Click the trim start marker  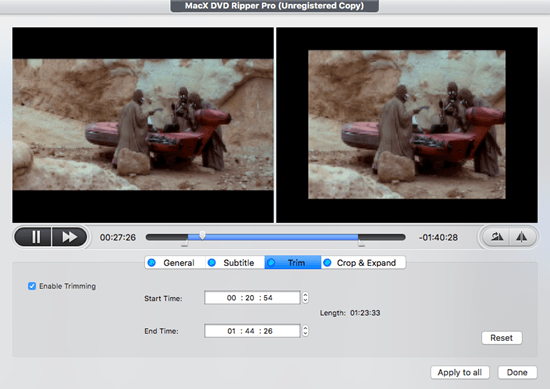click(185, 243)
